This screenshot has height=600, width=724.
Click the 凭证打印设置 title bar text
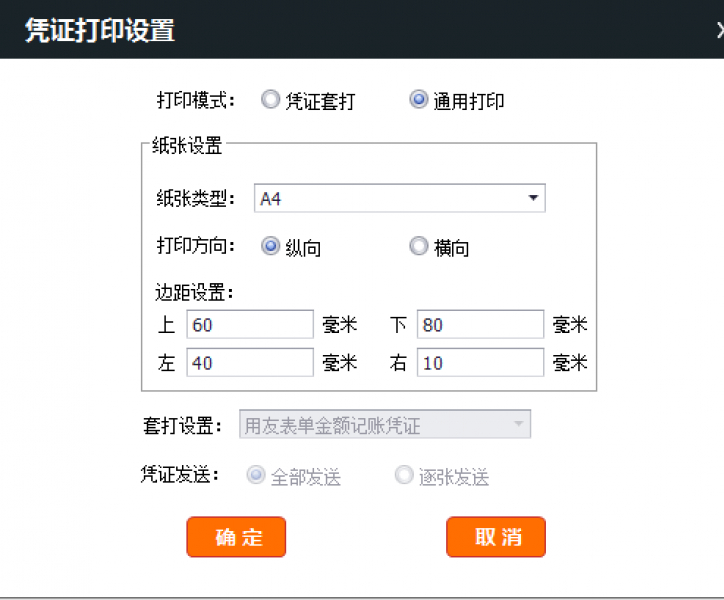click(99, 30)
